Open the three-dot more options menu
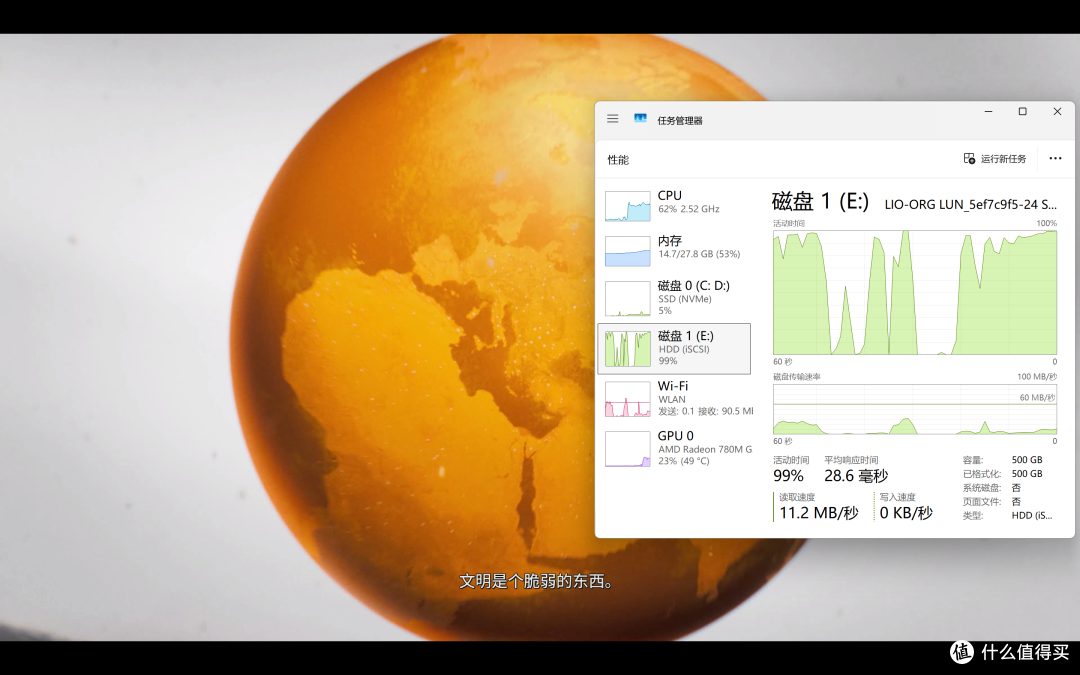This screenshot has width=1080, height=675. coord(1055,158)
